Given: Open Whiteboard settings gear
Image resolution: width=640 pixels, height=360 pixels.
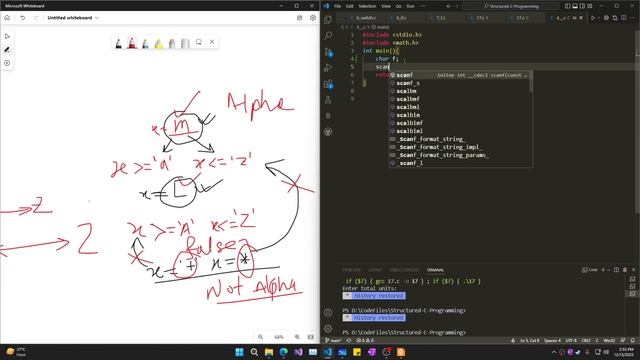Looking at the screenshot, I should pos(313,18).
